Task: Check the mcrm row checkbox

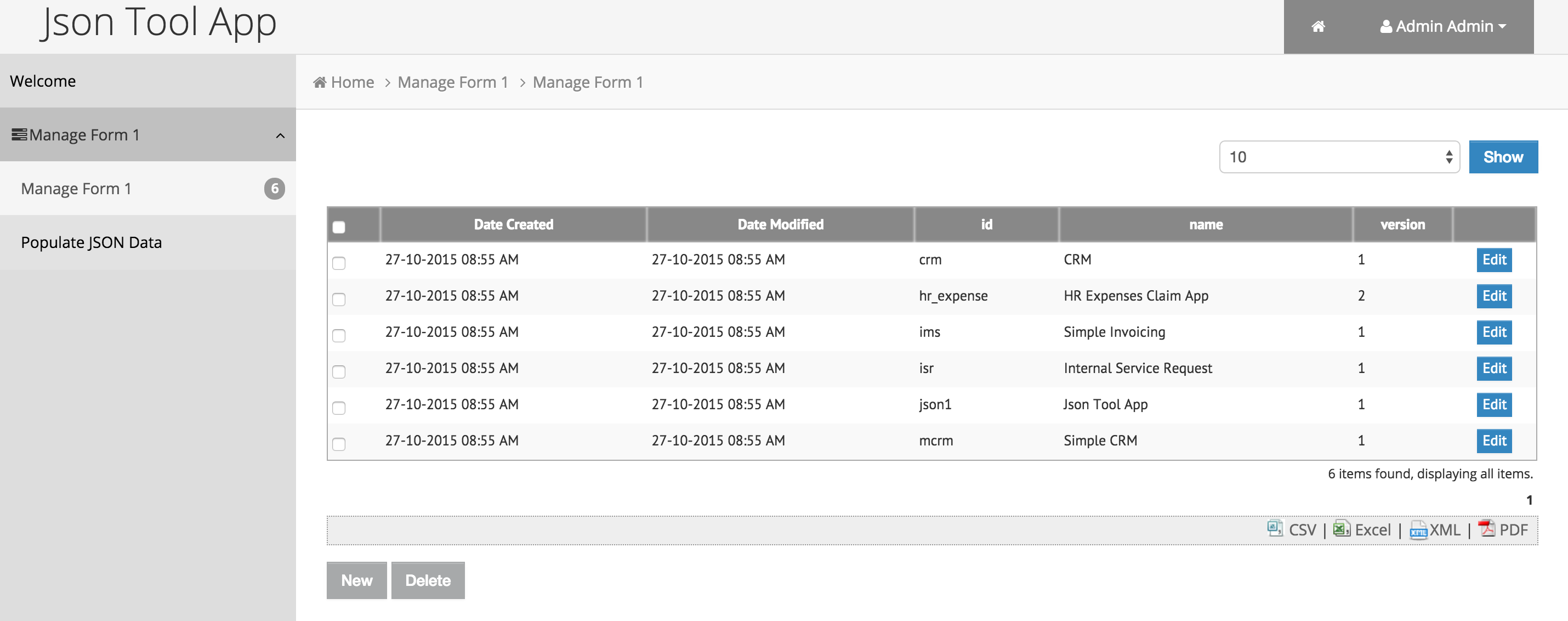Action: tap(339, 444)
